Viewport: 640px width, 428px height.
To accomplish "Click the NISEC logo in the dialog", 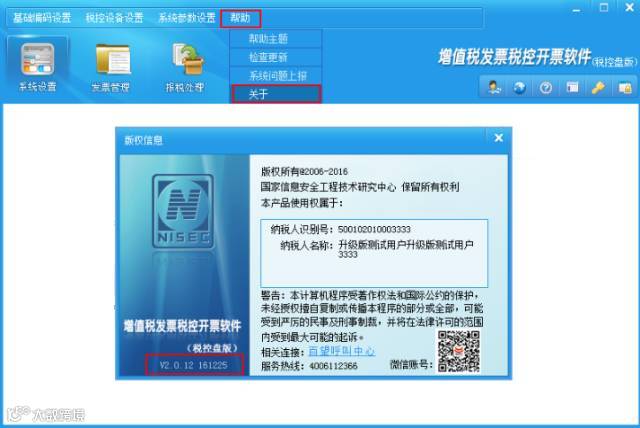I will click(183, 211).
